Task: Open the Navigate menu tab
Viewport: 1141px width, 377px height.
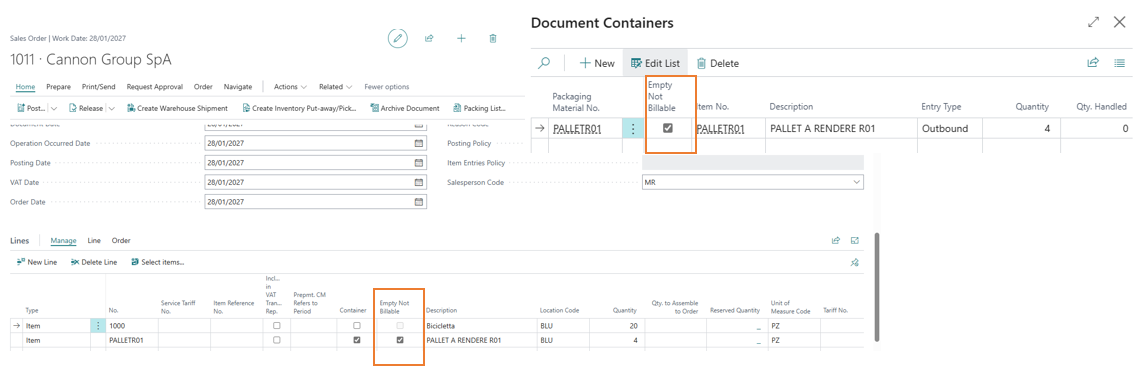Action: click(238, 87)
